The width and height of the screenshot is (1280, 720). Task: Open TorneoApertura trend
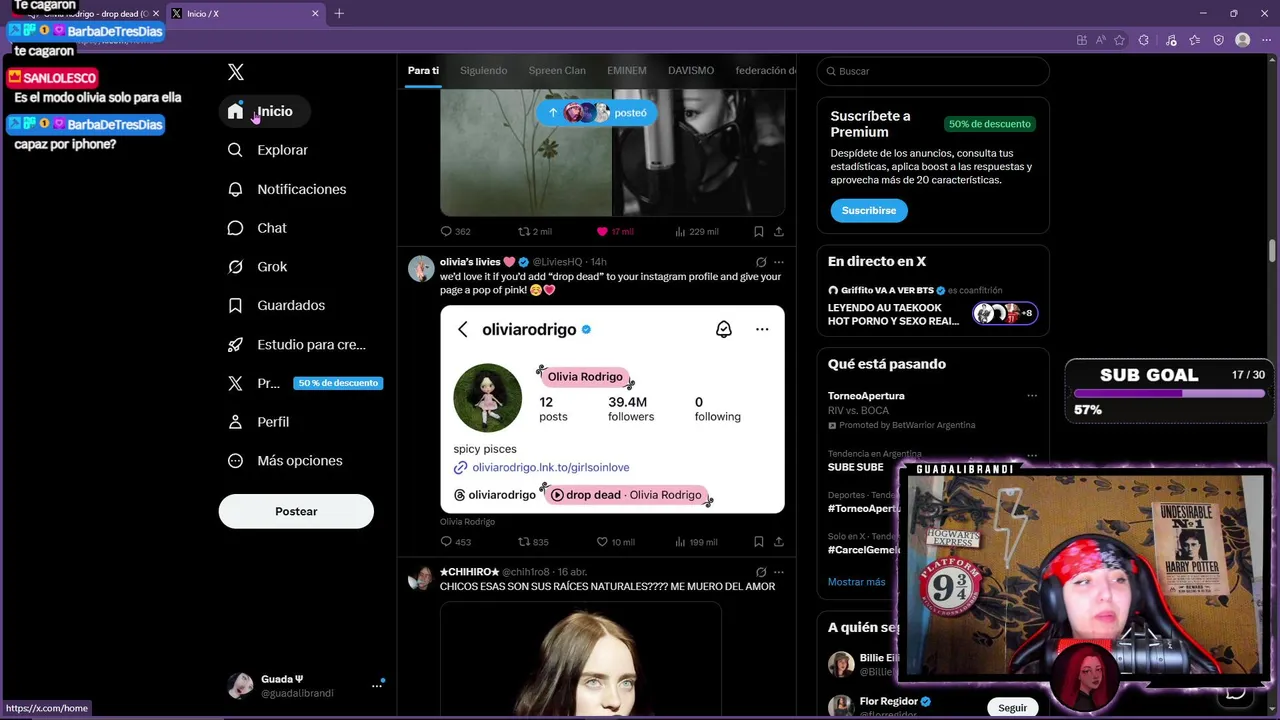(x=866, y=396)
